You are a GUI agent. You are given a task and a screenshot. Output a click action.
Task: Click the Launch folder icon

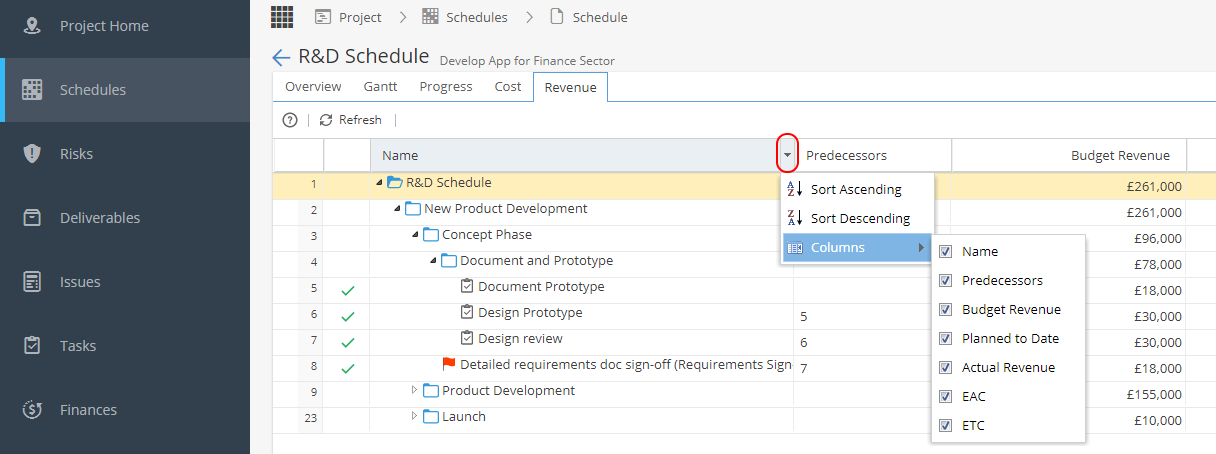431,416
